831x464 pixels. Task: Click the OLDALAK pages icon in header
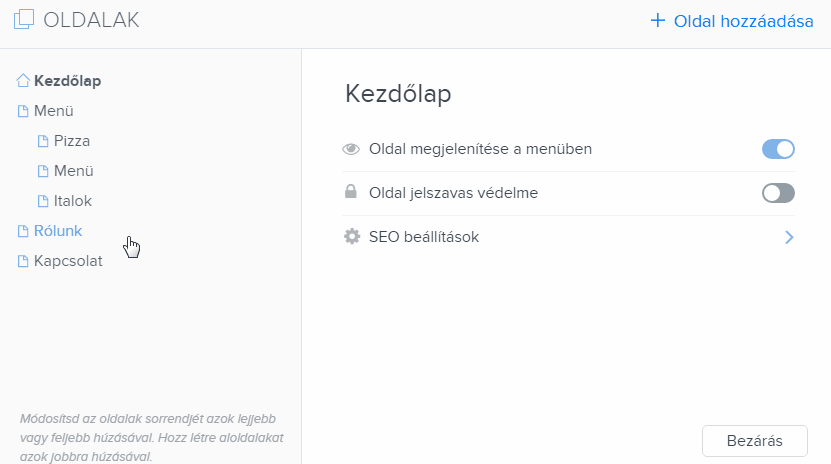point(24,20)
